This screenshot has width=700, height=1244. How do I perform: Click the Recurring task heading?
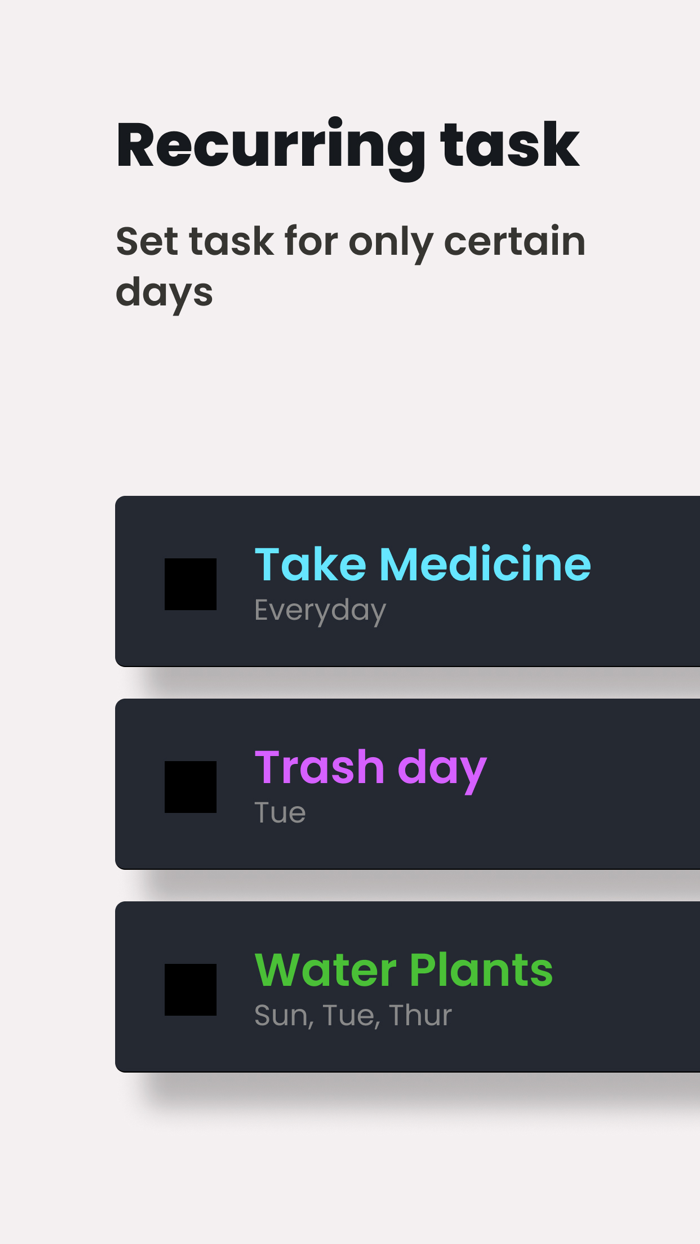[x=348, y=144]
